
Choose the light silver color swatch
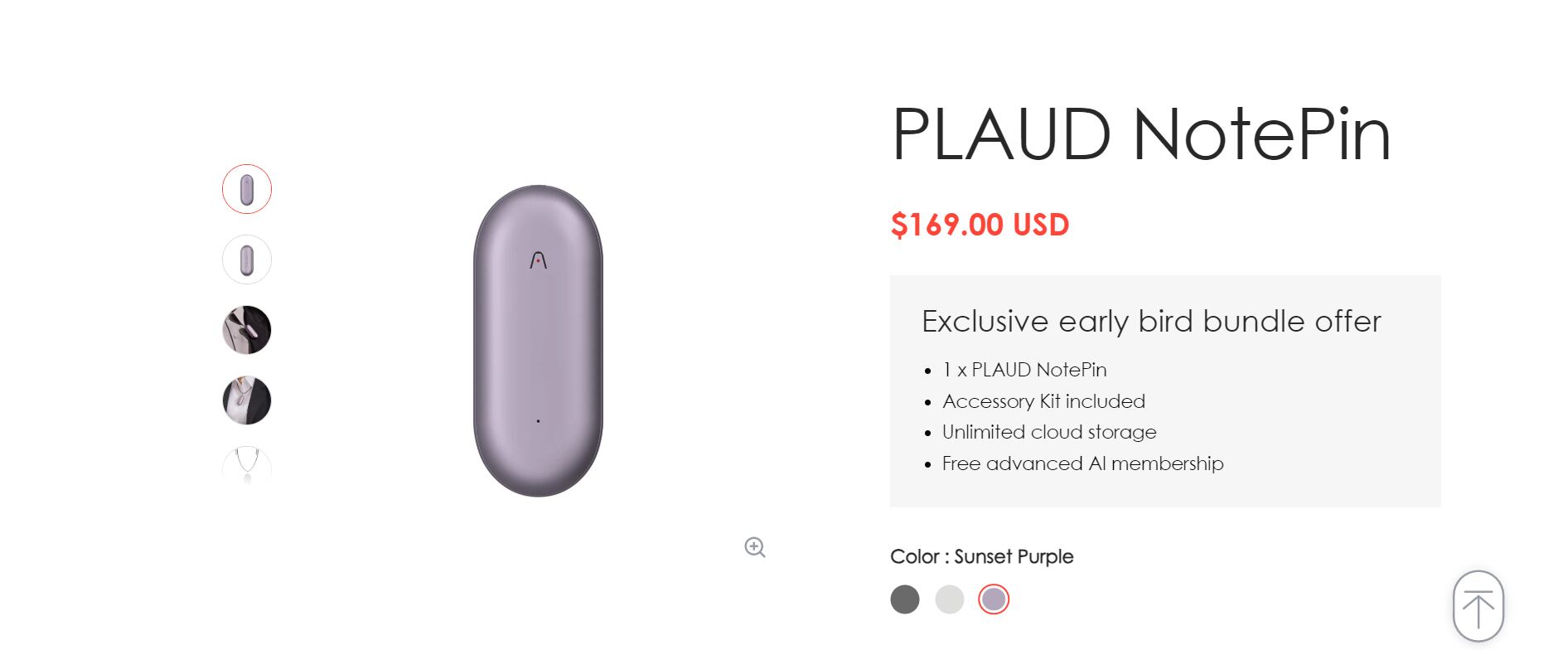point(950,599)
